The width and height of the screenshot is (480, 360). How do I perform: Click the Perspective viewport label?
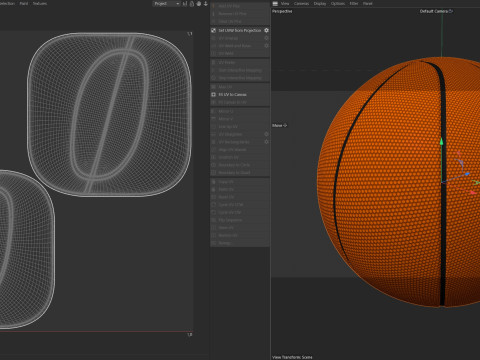(x=282, y=11)
